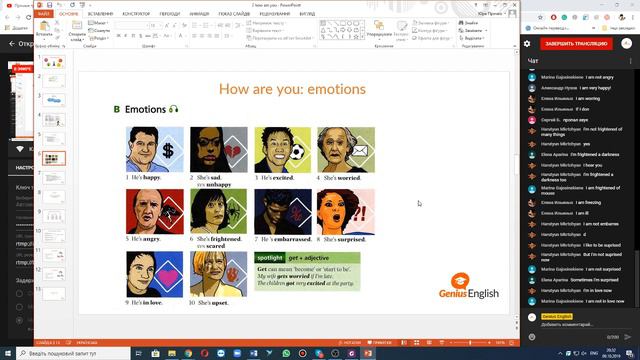Image resolution: width=640 pixels, height=360 pixels.
Task: Decrease the font size
Action: pyautogui.click(x=174, y=26)
